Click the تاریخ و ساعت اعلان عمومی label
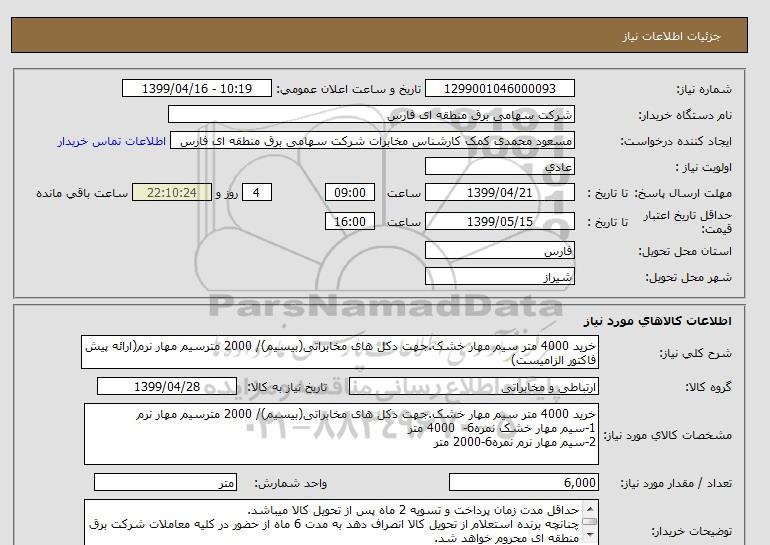Viewport: 770px width, 545px height. click(x=349, y=89)
